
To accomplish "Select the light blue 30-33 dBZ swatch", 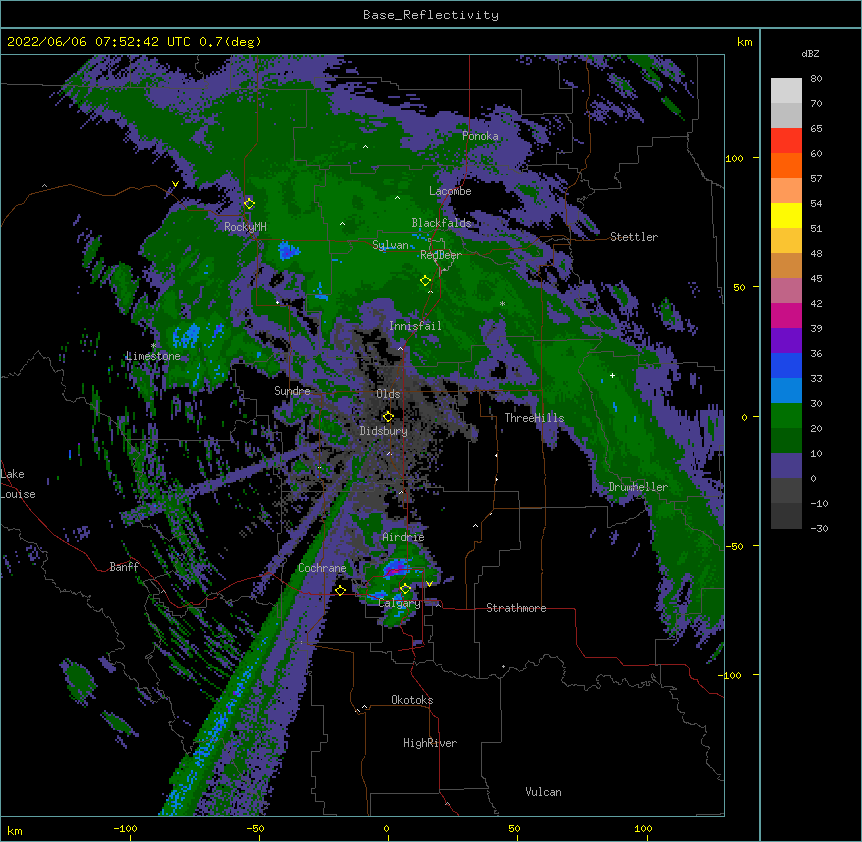I will (x=786, y=391).
